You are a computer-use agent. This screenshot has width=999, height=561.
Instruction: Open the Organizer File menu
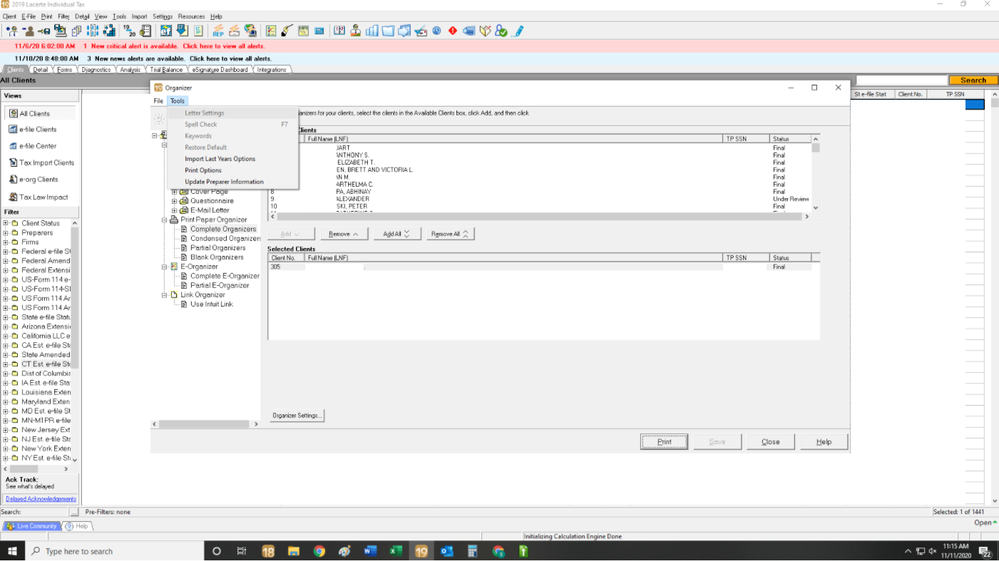click(158, 101)
